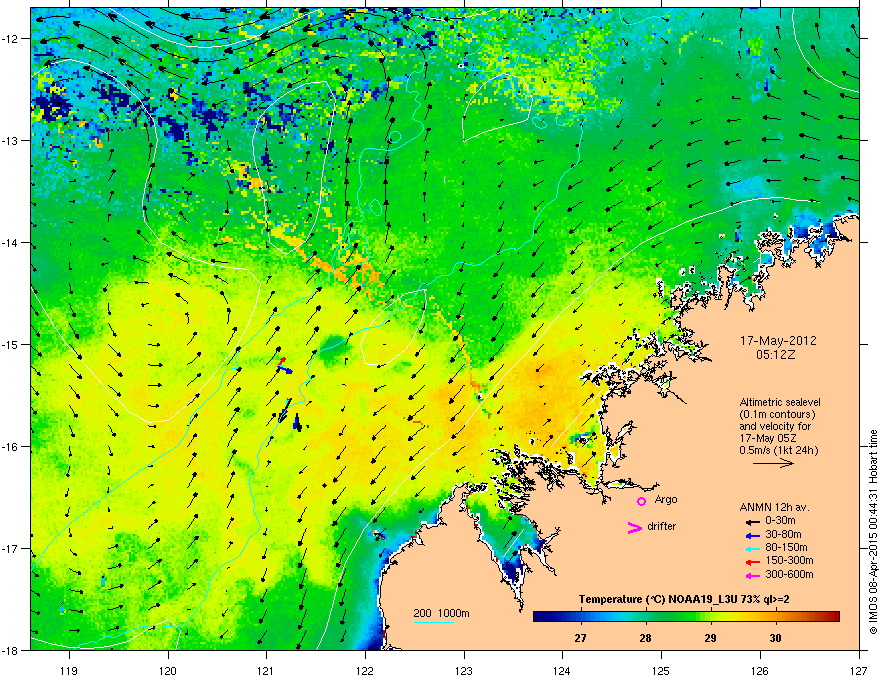This screenshot has width=880, height=680.
Task: Click the text '0.5m/s (1kt 24h)'
Action: coord(778,450)
